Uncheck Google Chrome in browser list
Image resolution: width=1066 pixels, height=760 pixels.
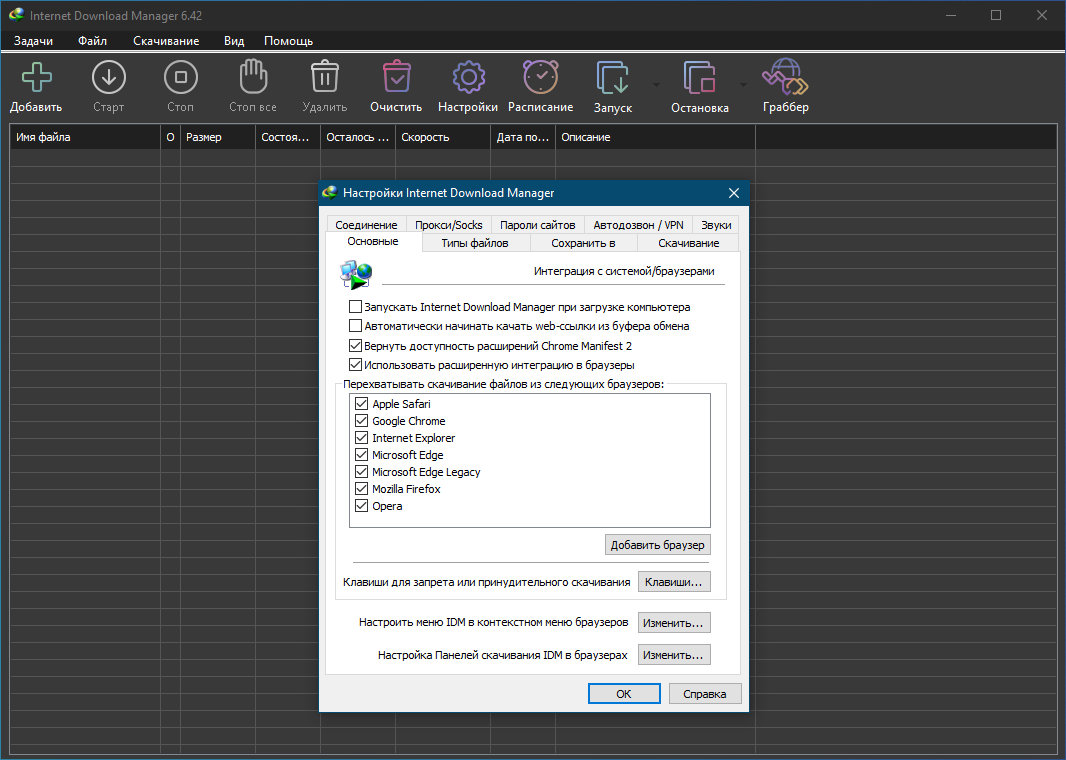click(362, 421)
